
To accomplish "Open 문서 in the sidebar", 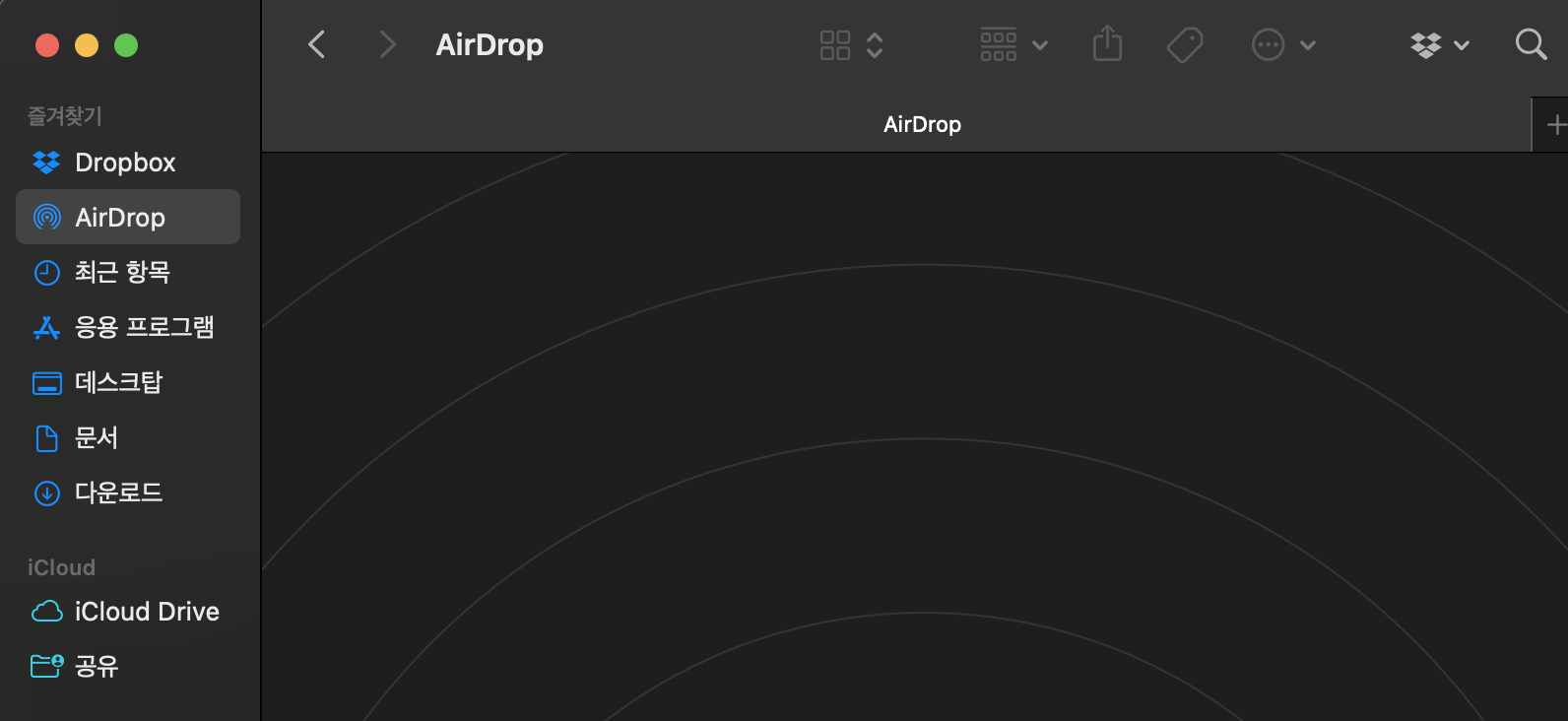I will (128, 437).
